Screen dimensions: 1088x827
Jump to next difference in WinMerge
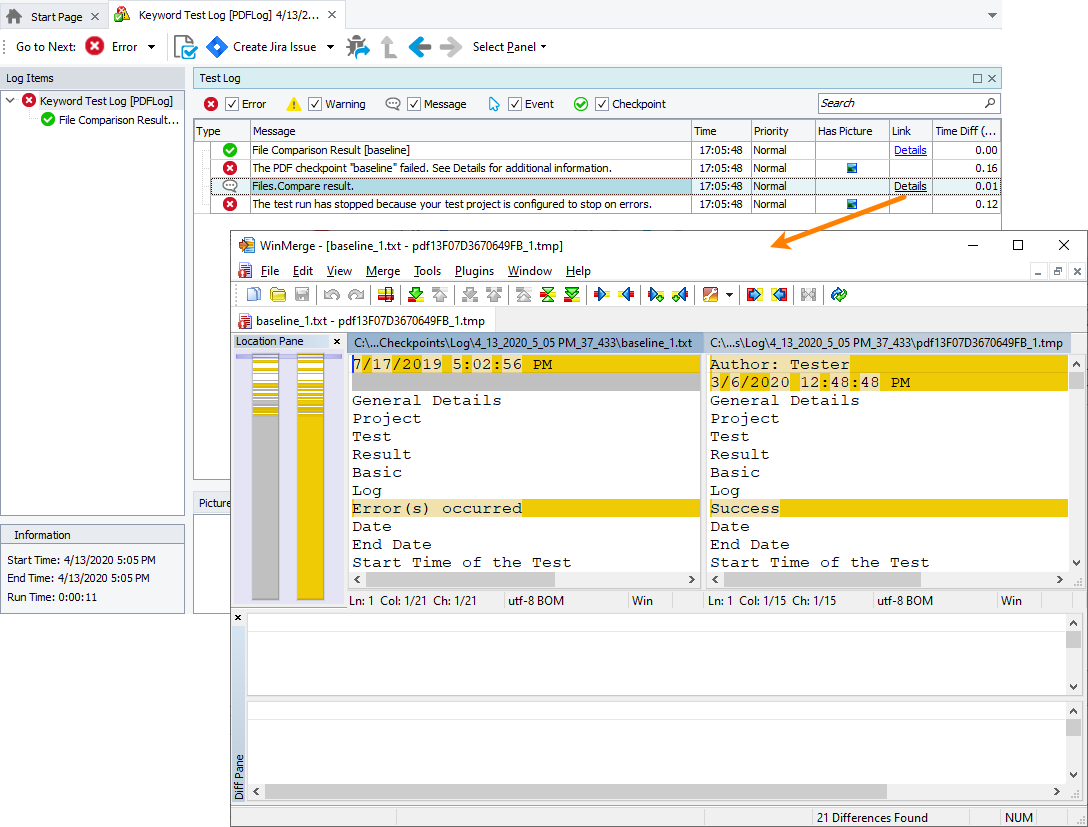click(x=416, y=294)
